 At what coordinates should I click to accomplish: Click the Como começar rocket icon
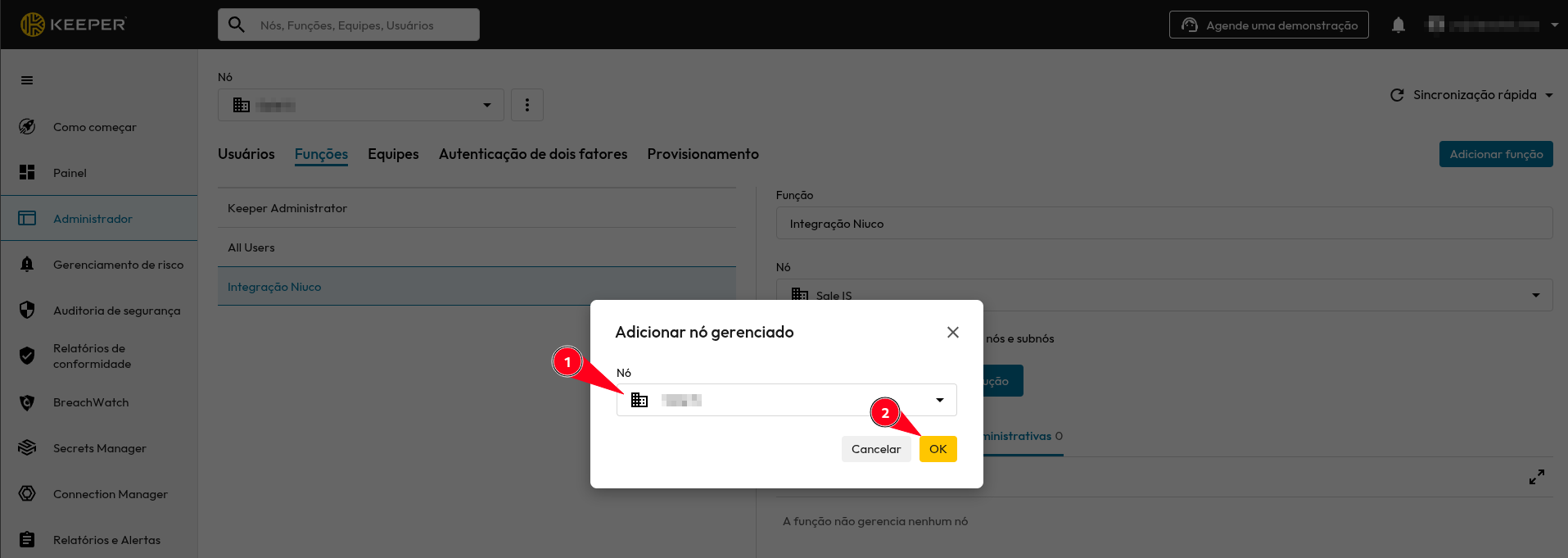(27, 127)
